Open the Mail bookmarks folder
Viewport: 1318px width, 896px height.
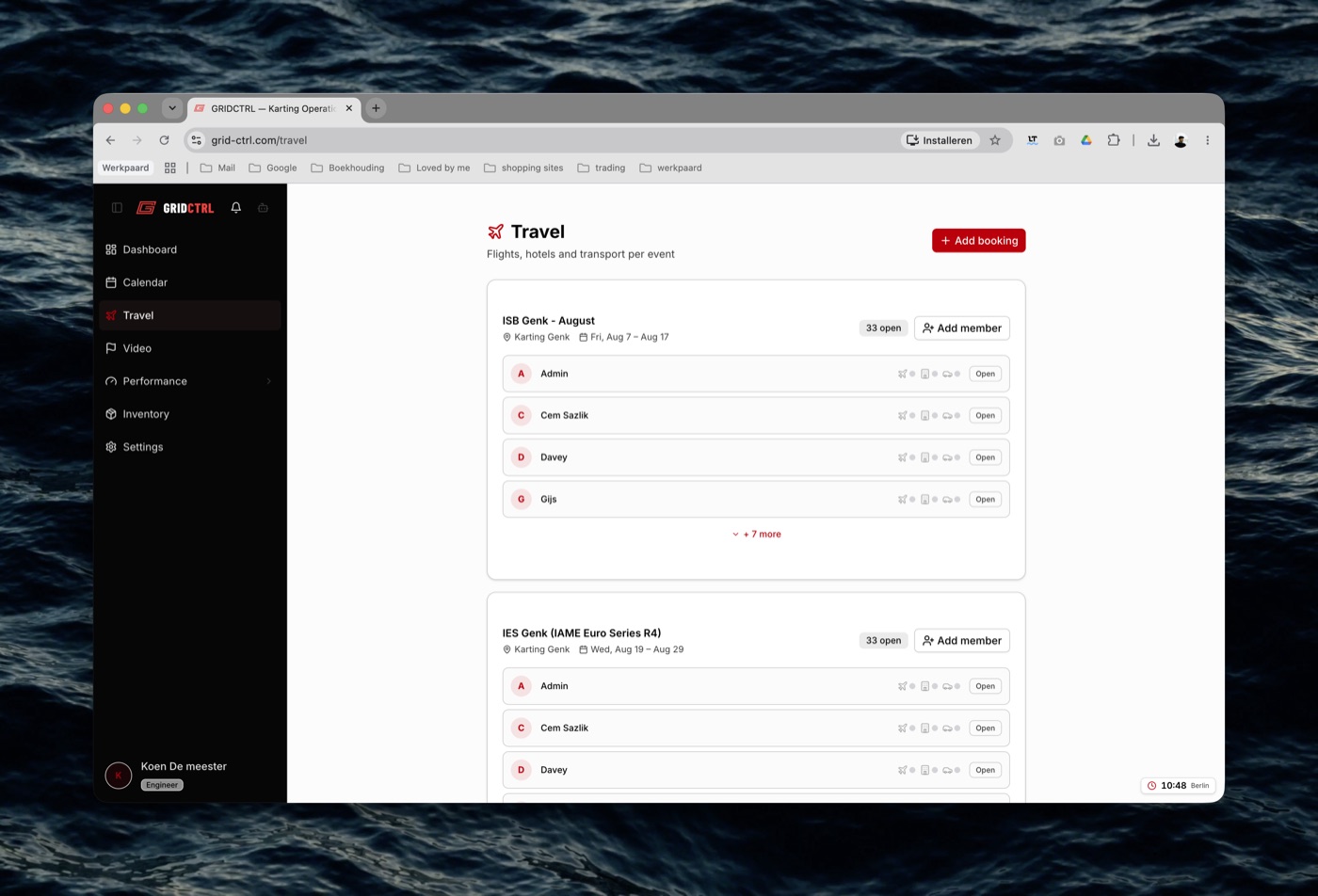pyautogui.click(x=217, y=168)
